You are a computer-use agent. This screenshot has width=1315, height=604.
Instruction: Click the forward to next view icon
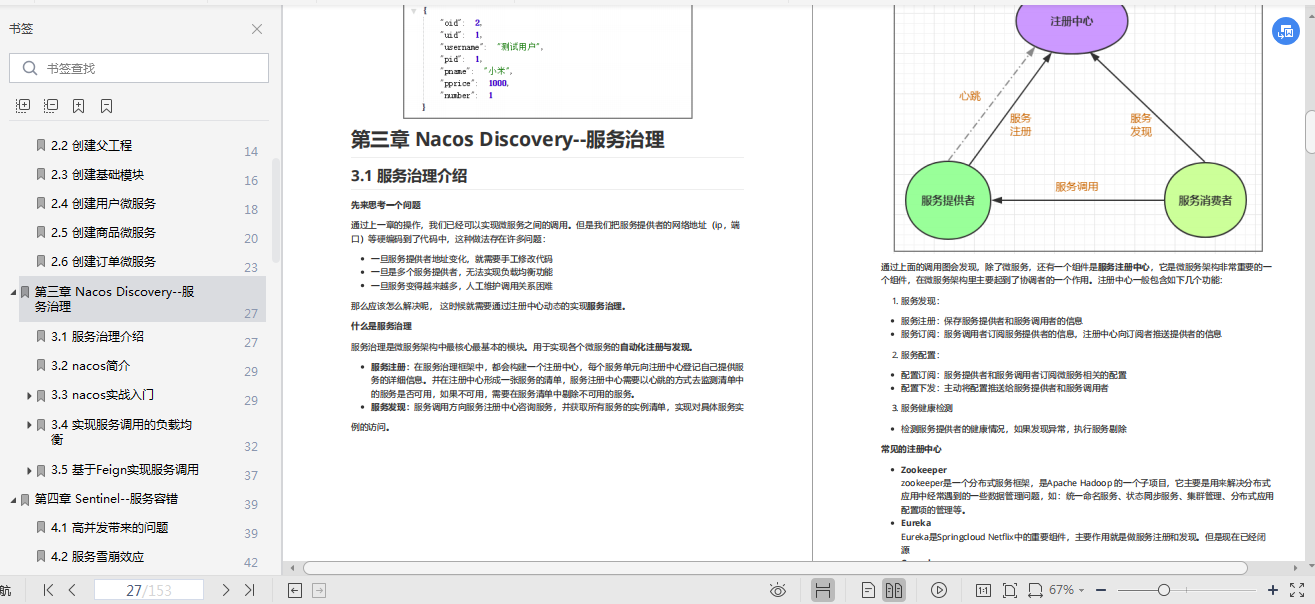pyautogui.click(x=319, y=590)
